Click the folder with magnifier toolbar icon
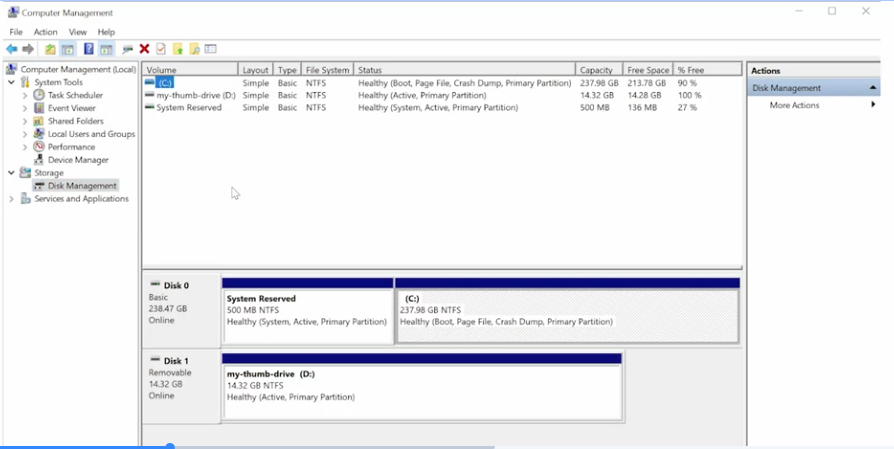 (194, 49)
